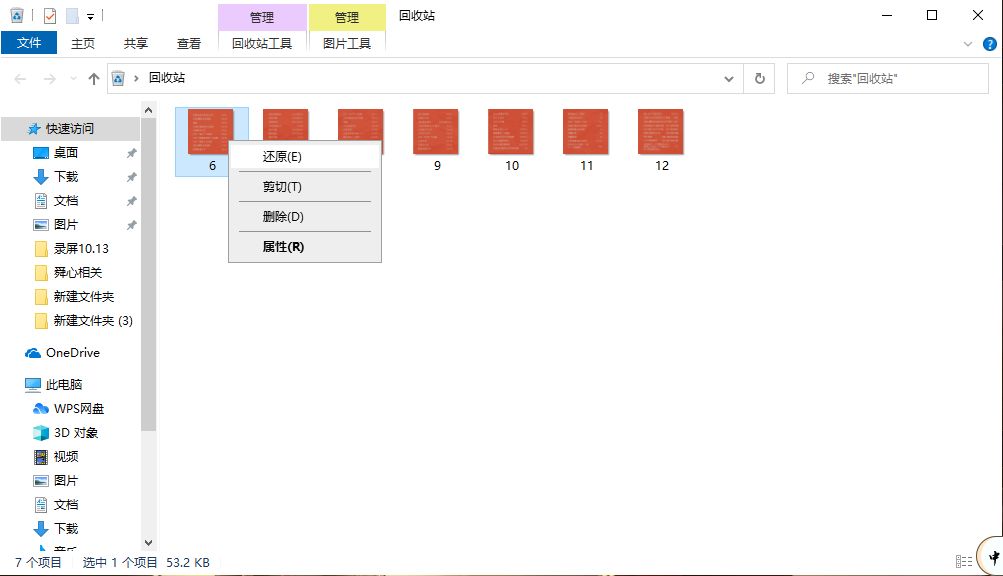The width and height of the screenshot is (1003, 576).
Task: Switch to the 共享 ribbon tab
Action: (x=136, y=44)
